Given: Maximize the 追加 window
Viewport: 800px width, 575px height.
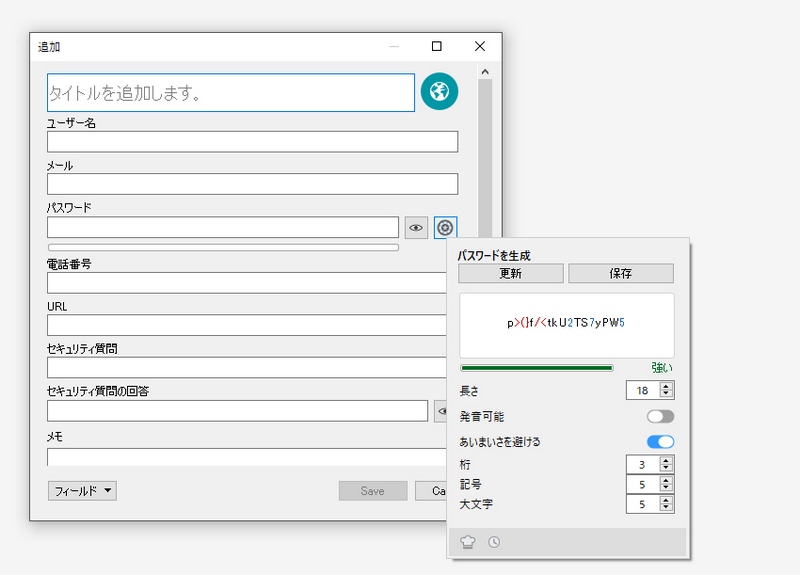Looking at the screenshot, I should 437,46.
